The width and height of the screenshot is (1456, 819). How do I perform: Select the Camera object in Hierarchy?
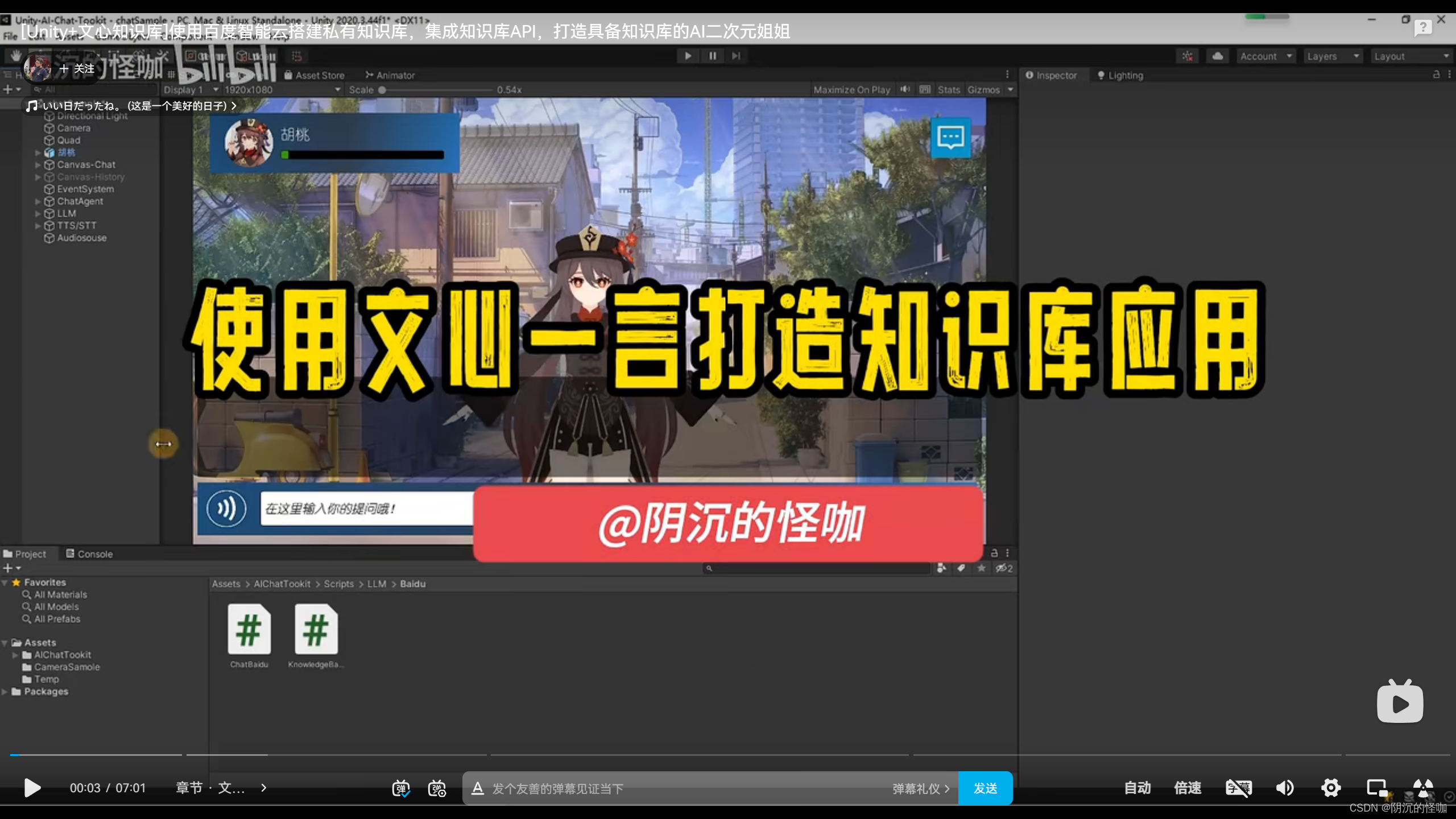coord(73,128)
